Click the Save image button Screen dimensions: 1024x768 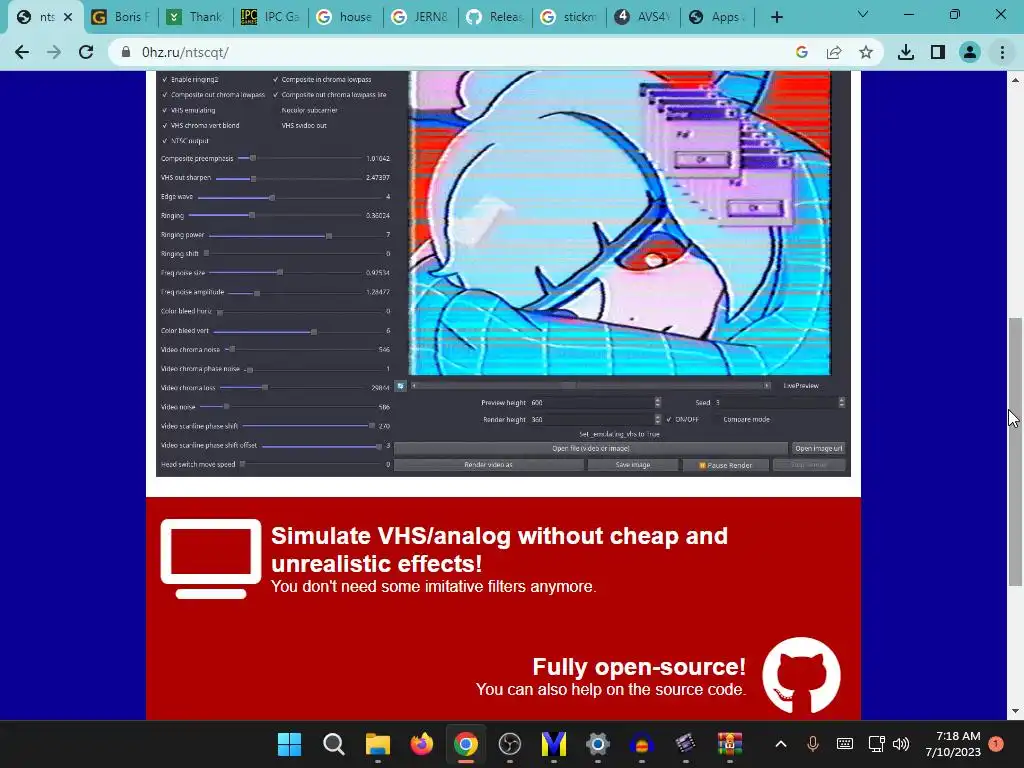coord(633,465)
